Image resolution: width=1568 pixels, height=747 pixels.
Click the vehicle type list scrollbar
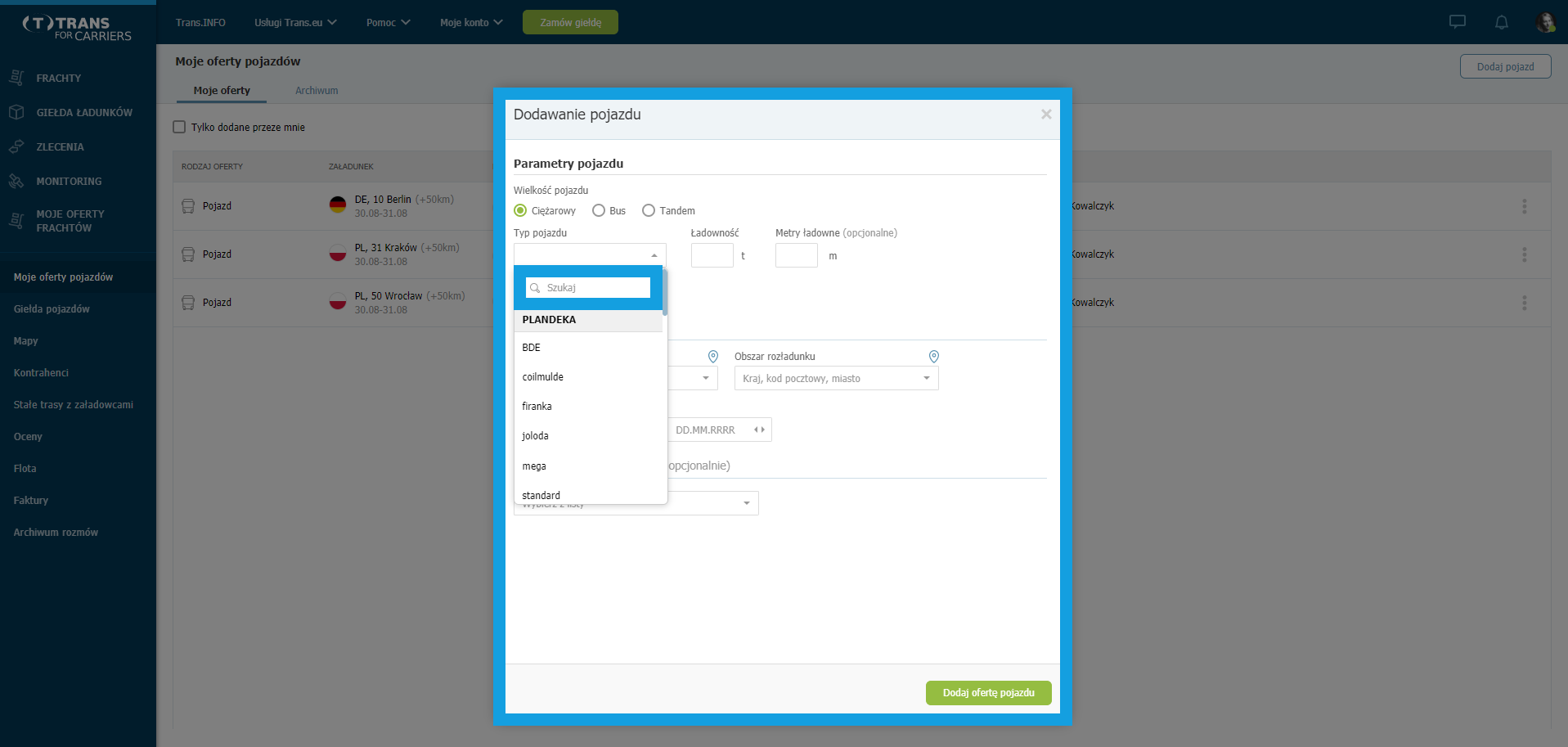click(665, 291)
